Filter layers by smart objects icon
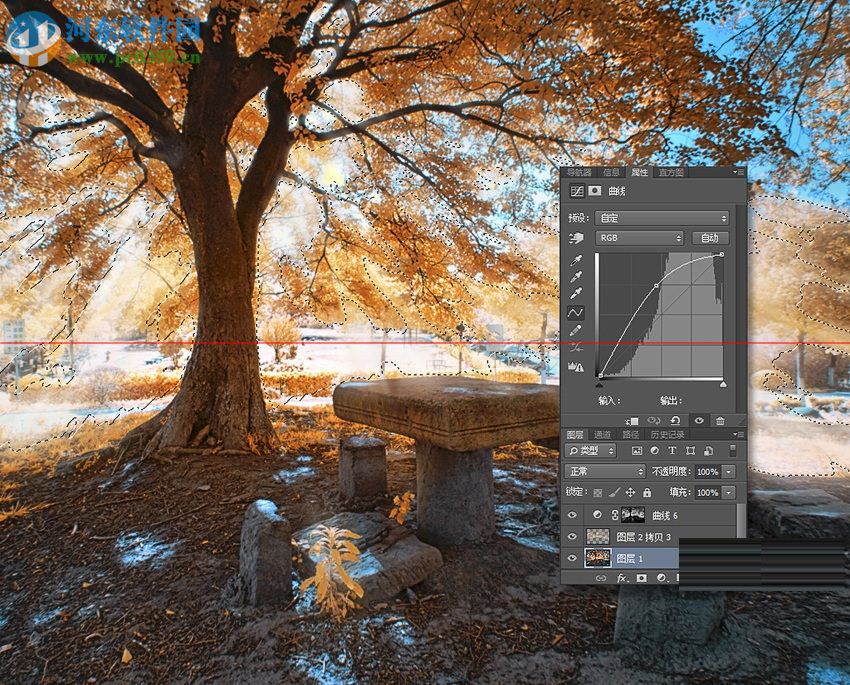Image resolution: width=850 pixels, height=685 pixels. 708,450
